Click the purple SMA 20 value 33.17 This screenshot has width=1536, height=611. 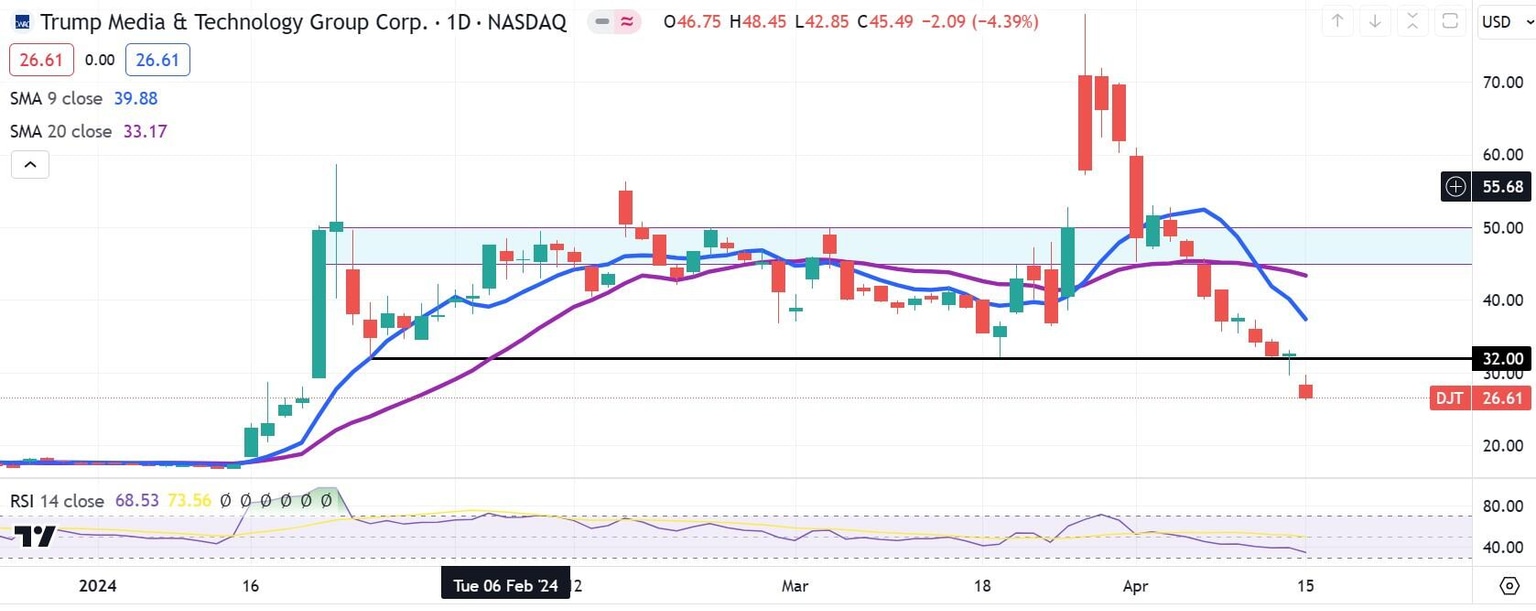[145, 131]
